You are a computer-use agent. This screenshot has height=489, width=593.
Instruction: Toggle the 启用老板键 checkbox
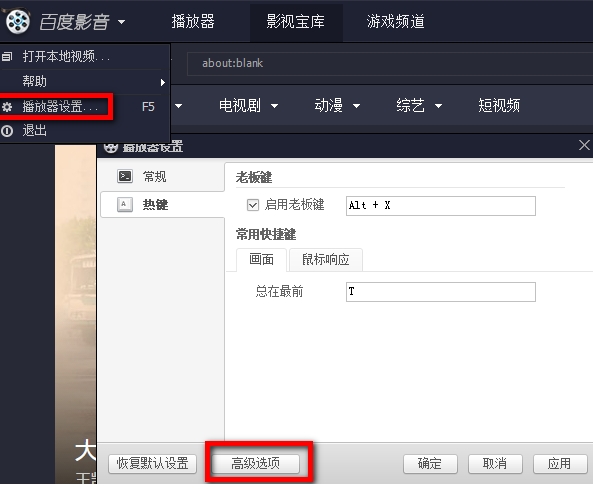pos(253,205)
